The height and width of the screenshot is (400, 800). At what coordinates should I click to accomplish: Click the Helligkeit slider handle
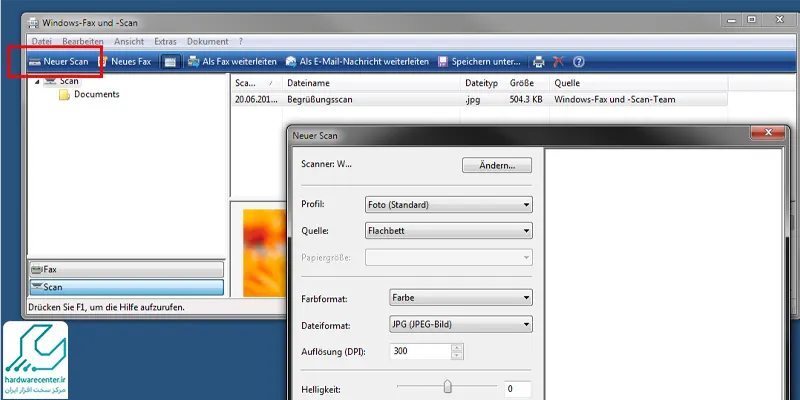click(447, 386)
